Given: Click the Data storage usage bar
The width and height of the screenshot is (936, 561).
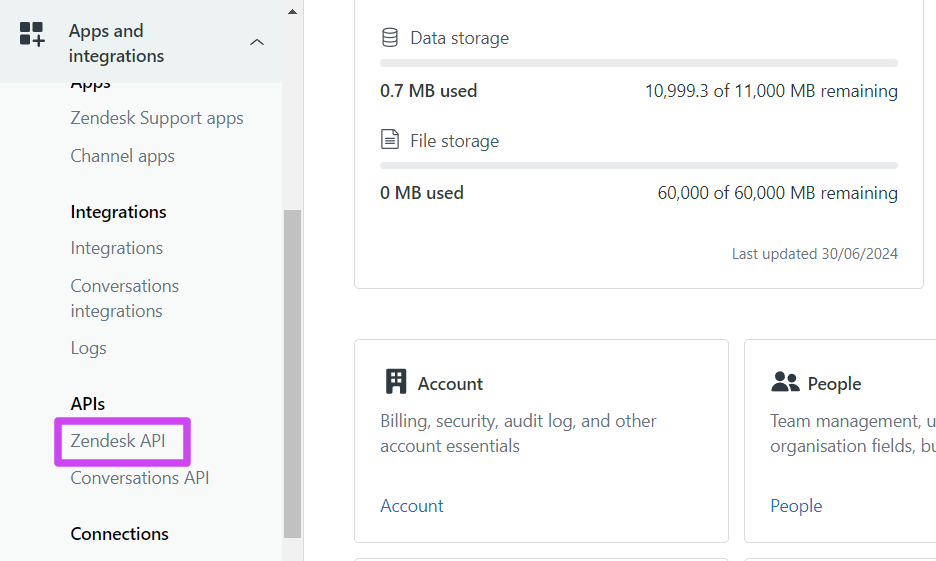Looking at the screenshot, I should point(639,63).
